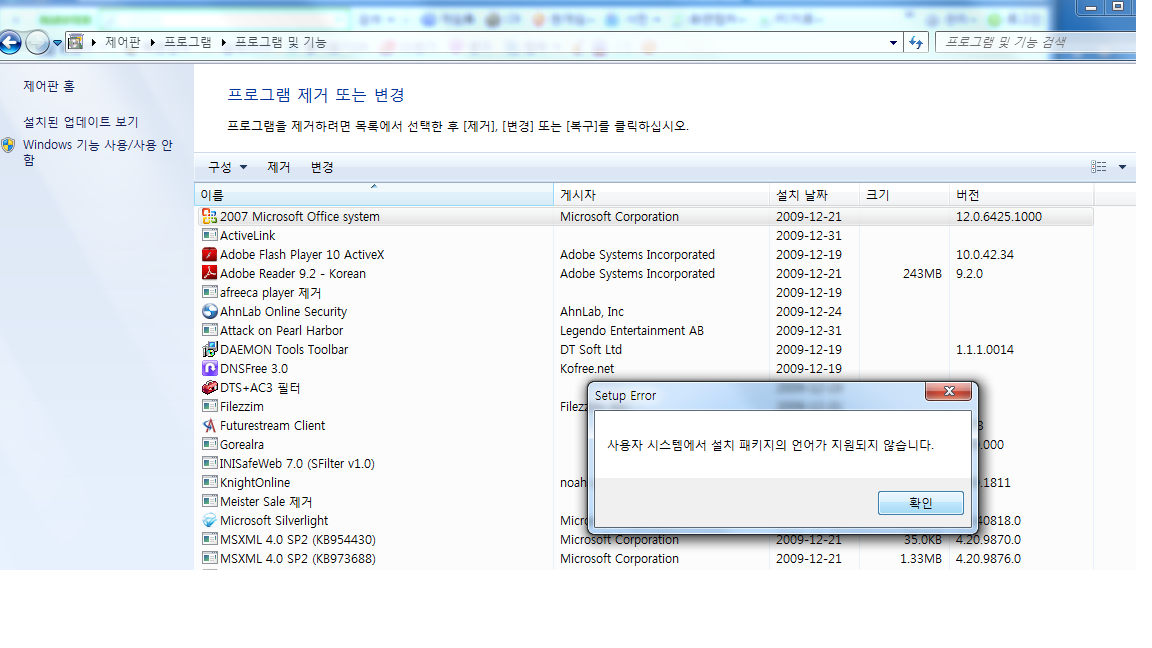The width and height of the screenshot is (1152, 648).
Task: Click the Back navigation arrow
Action: tap(10, 43)
